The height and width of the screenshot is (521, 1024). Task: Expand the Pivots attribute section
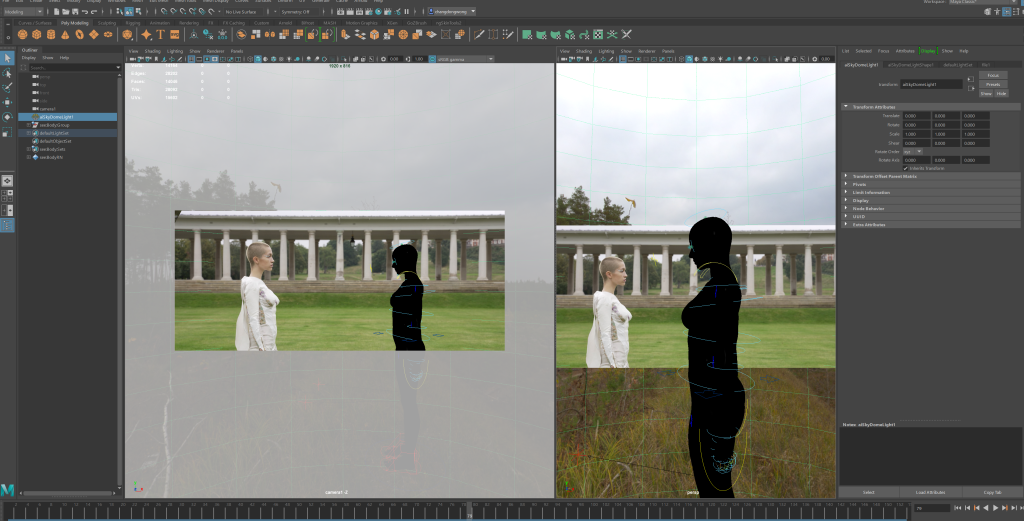pyautogui.click(x=845, y=184)
